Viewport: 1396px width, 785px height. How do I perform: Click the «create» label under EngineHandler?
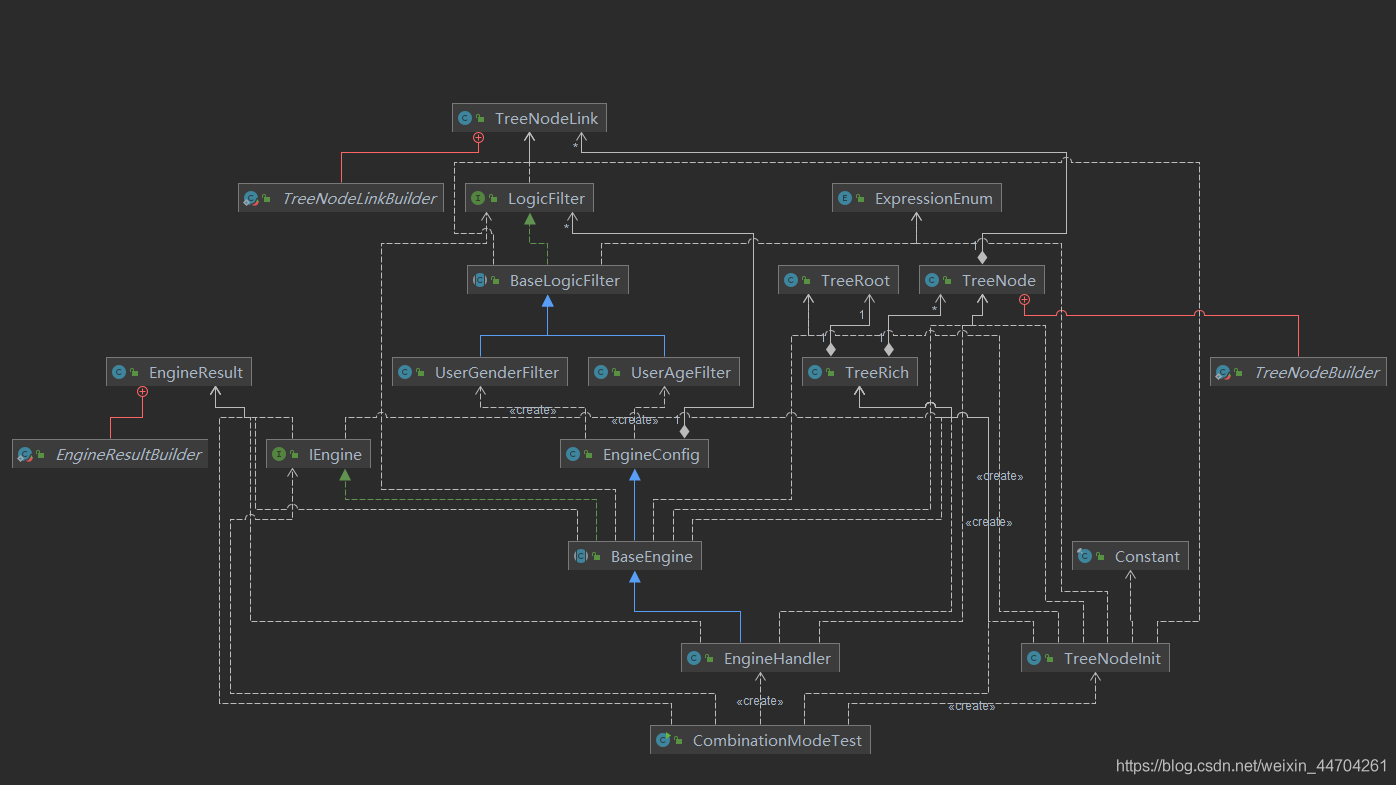point(760,701)
